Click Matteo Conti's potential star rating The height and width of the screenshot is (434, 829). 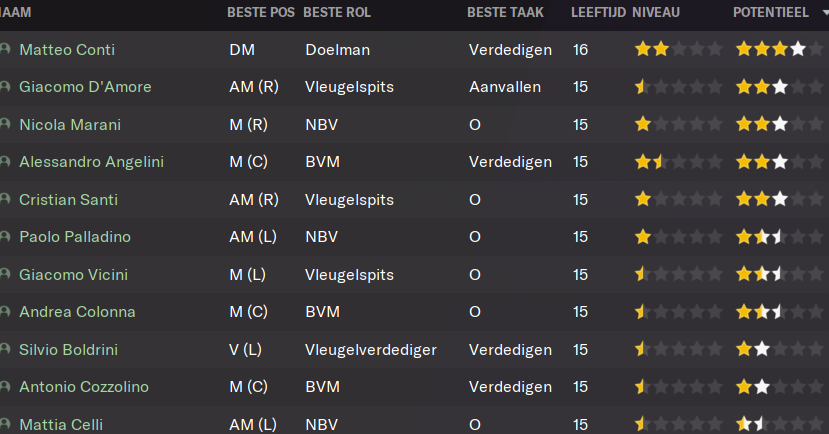(779, 50)
